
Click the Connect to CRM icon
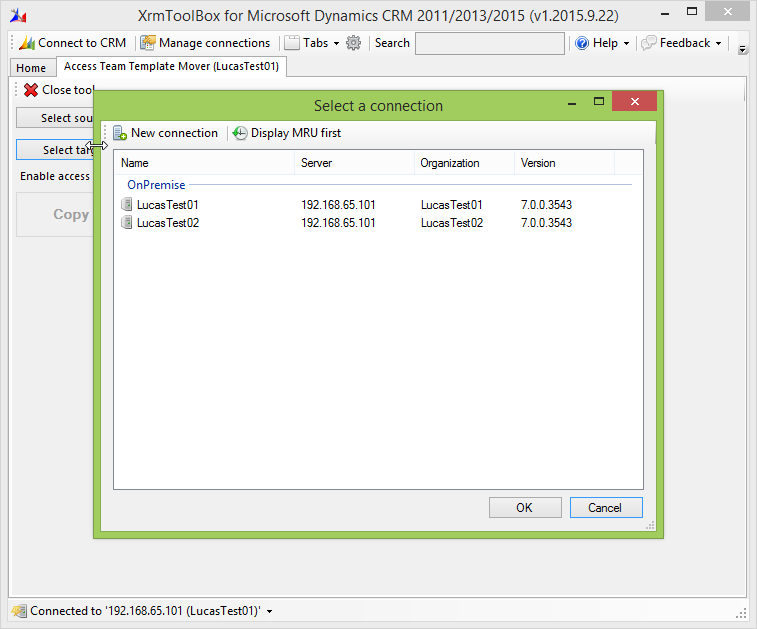(x=27, y=43)
